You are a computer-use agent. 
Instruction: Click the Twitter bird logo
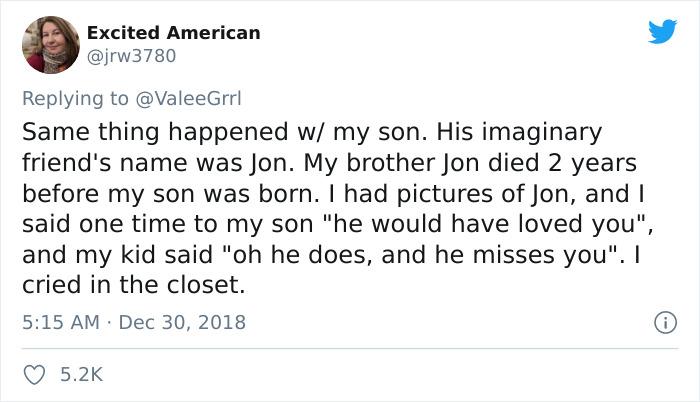click(662, 32)
